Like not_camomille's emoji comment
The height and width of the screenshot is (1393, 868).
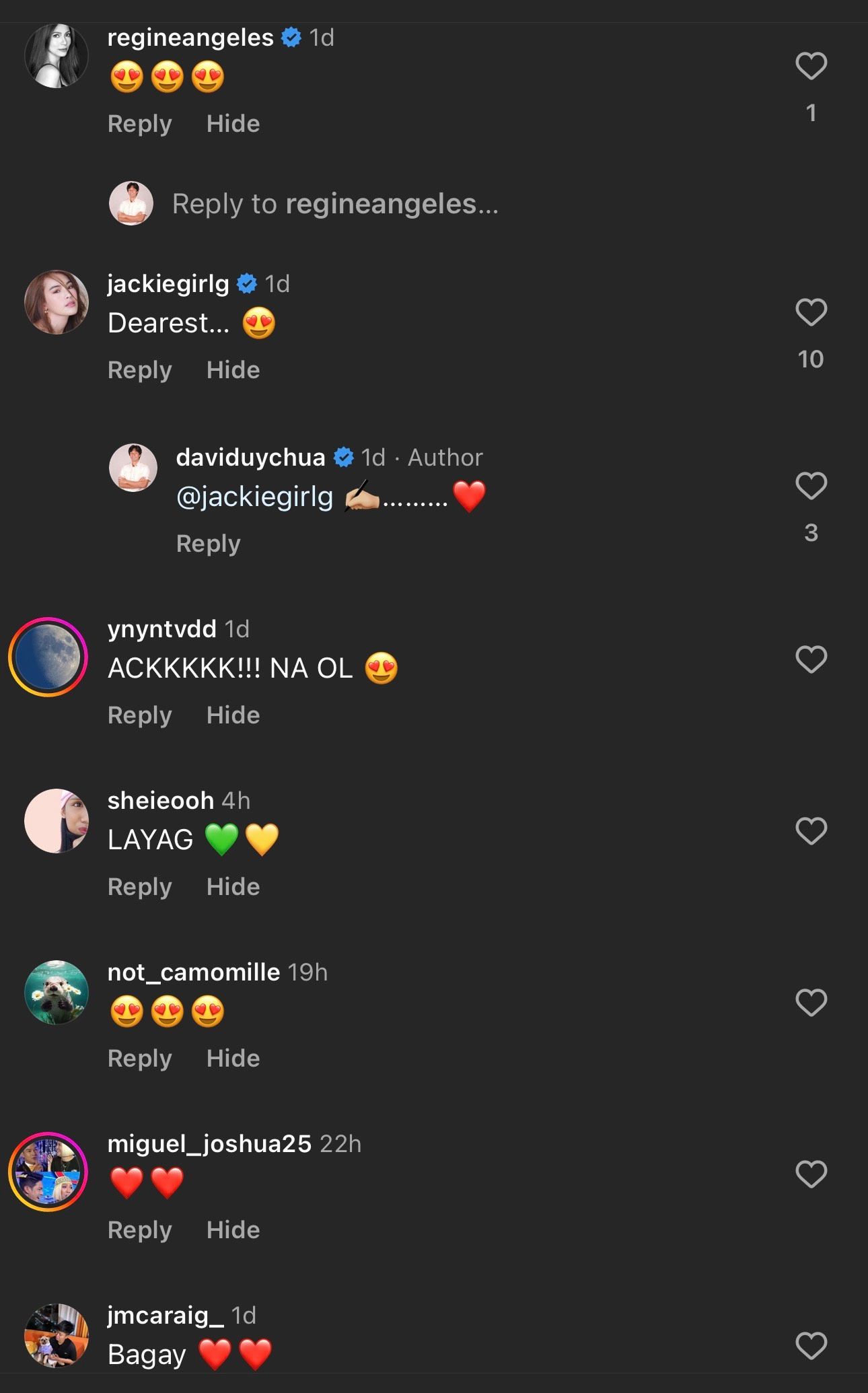click(x=811, y=1003)
